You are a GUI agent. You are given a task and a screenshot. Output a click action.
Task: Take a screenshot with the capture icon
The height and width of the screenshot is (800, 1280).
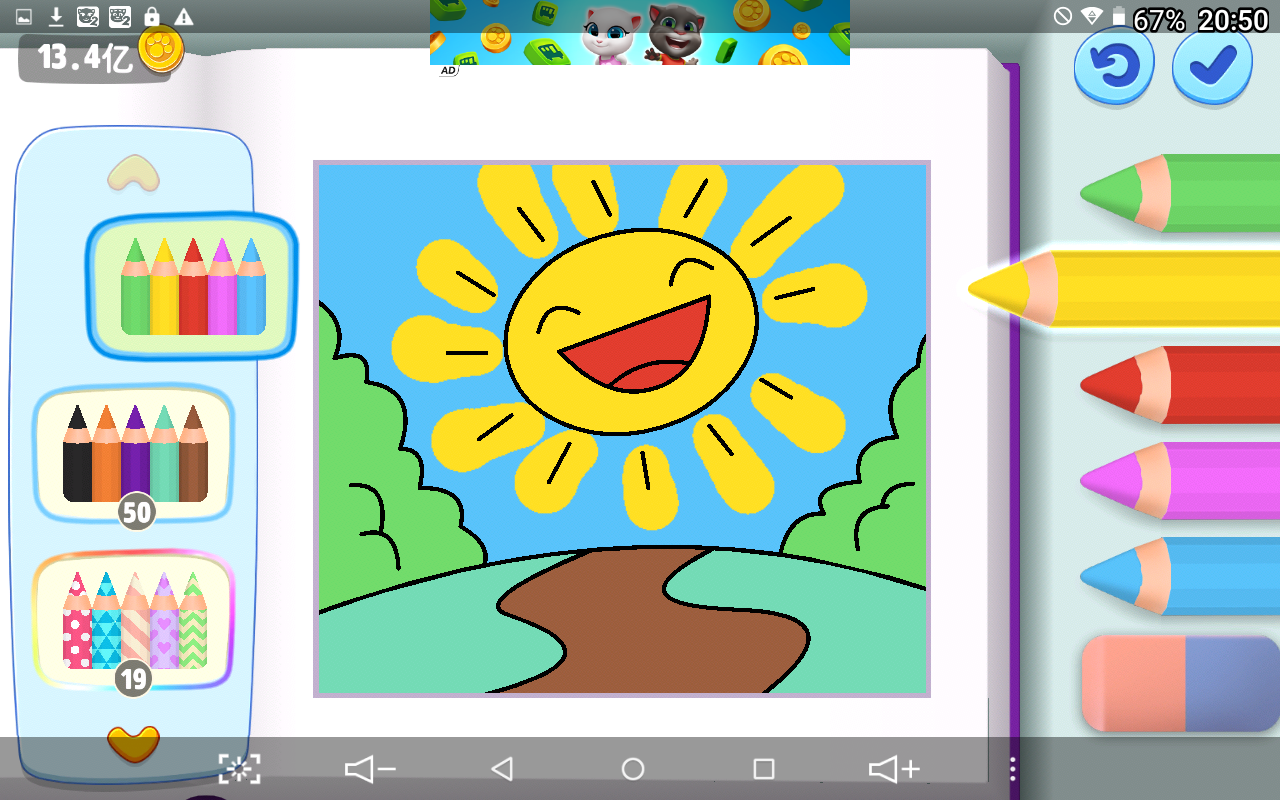click(240, 768)
